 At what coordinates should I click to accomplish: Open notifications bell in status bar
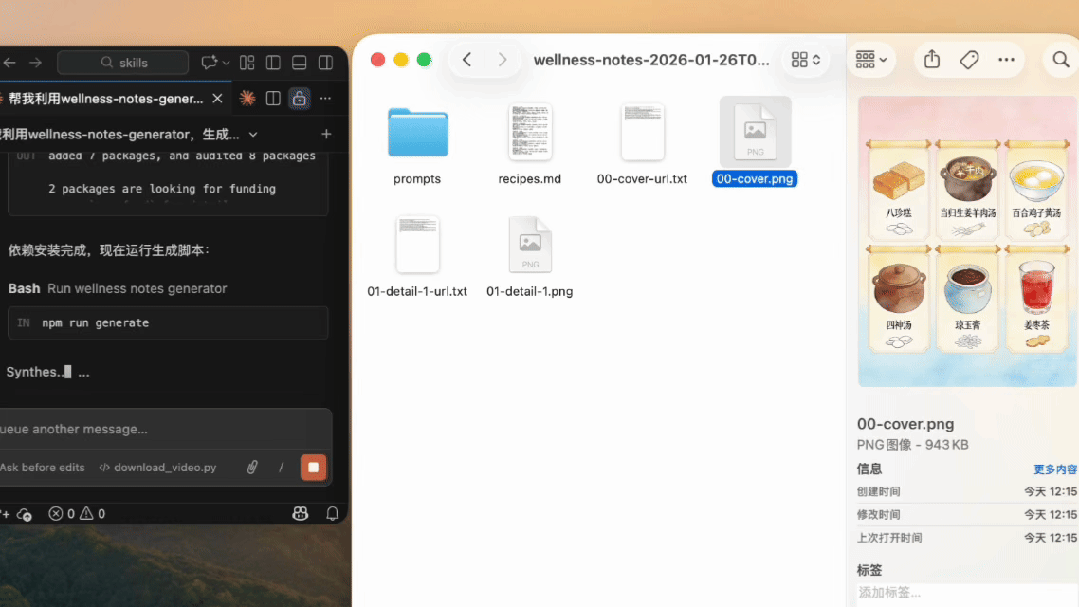coord(332,514)
